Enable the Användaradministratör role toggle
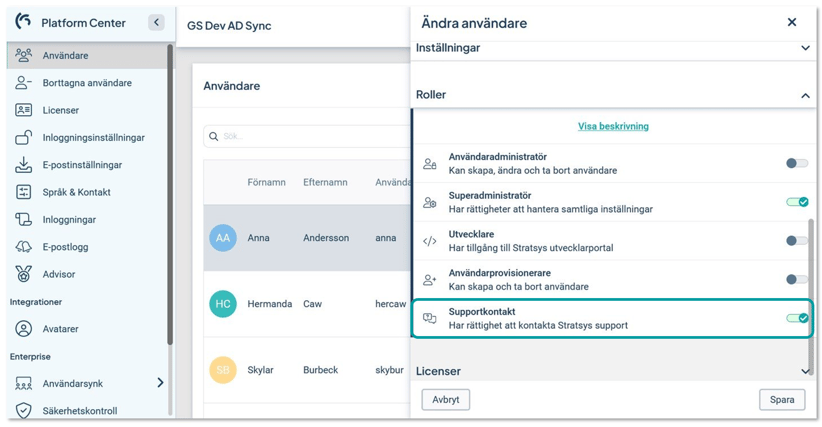 (797, 163)
